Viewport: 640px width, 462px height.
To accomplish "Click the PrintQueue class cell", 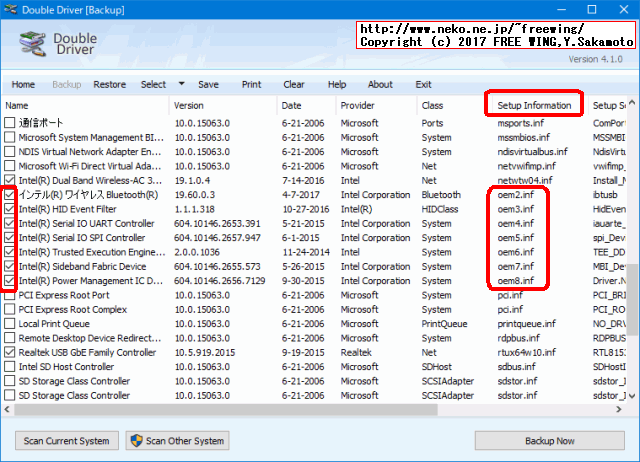I will pos(444,324).
